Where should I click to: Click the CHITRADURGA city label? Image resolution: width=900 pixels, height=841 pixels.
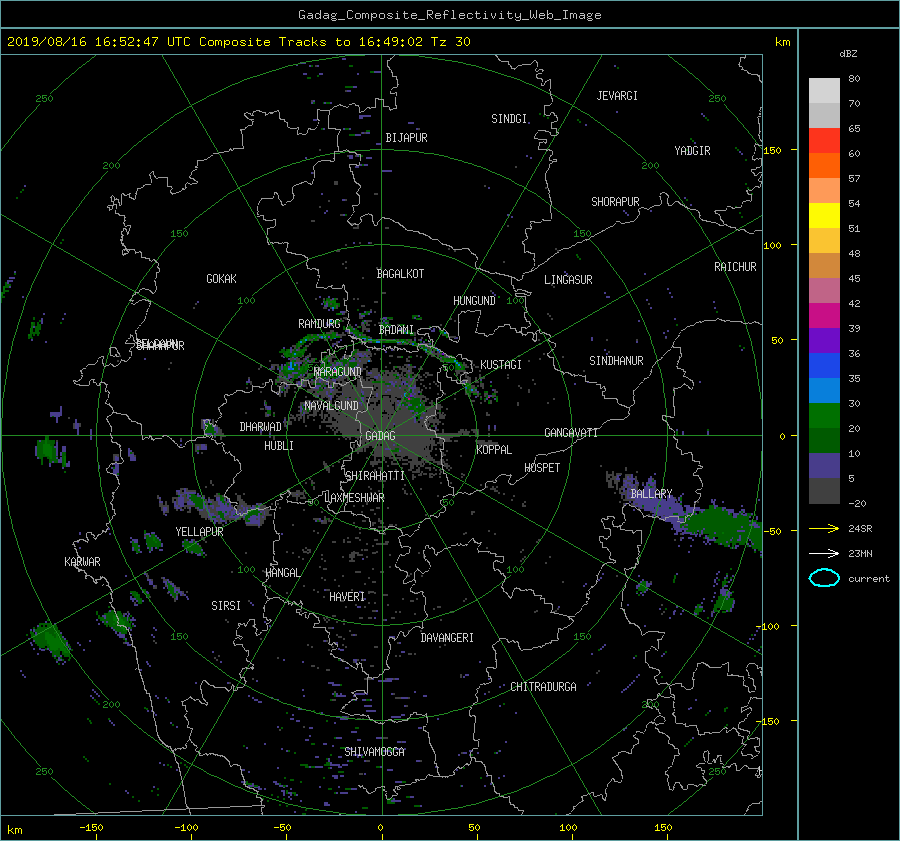[543, 687]
